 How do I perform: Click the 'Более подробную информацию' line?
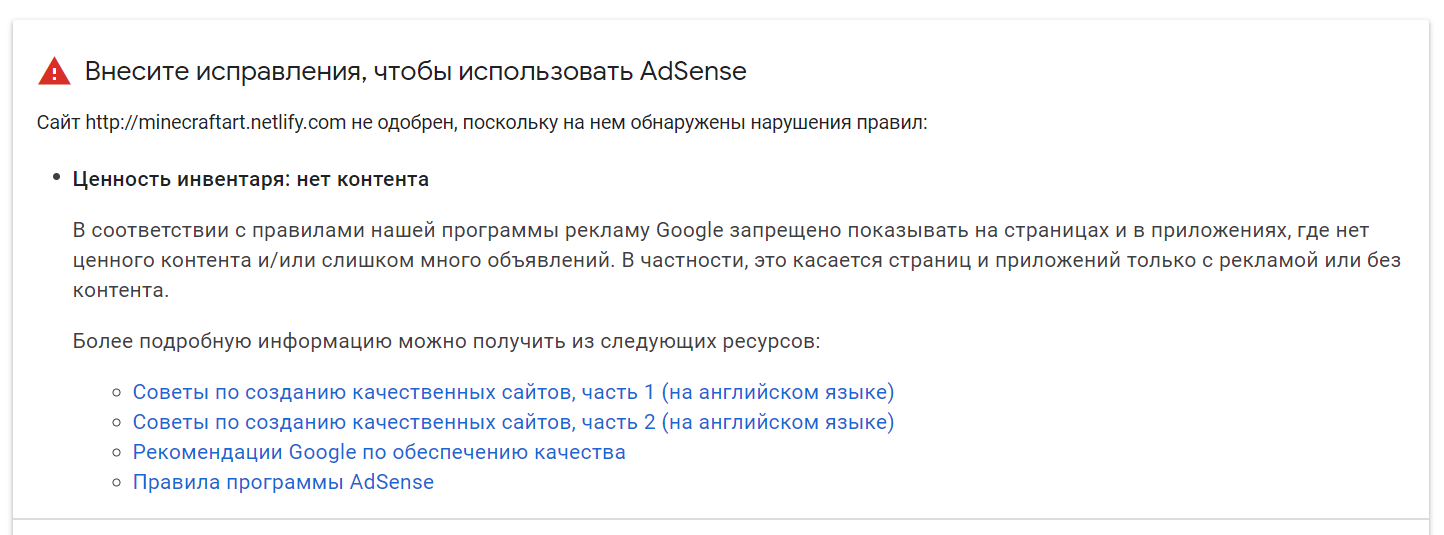pyautogui.click(x=446, y=341)
